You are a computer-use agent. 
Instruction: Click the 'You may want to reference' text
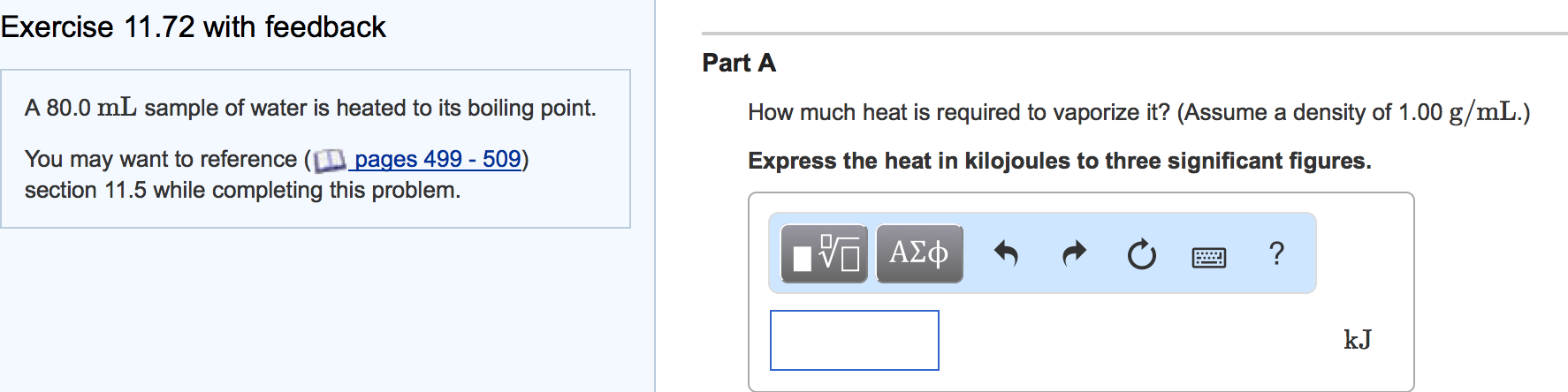click(x=161, y=159)
